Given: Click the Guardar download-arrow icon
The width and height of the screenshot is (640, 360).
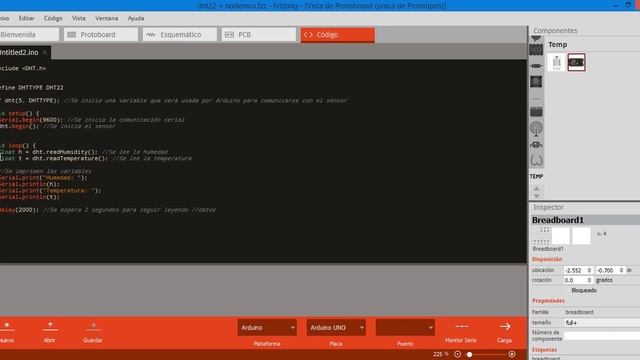Looking at the screenshot, I should pos(93,326).
